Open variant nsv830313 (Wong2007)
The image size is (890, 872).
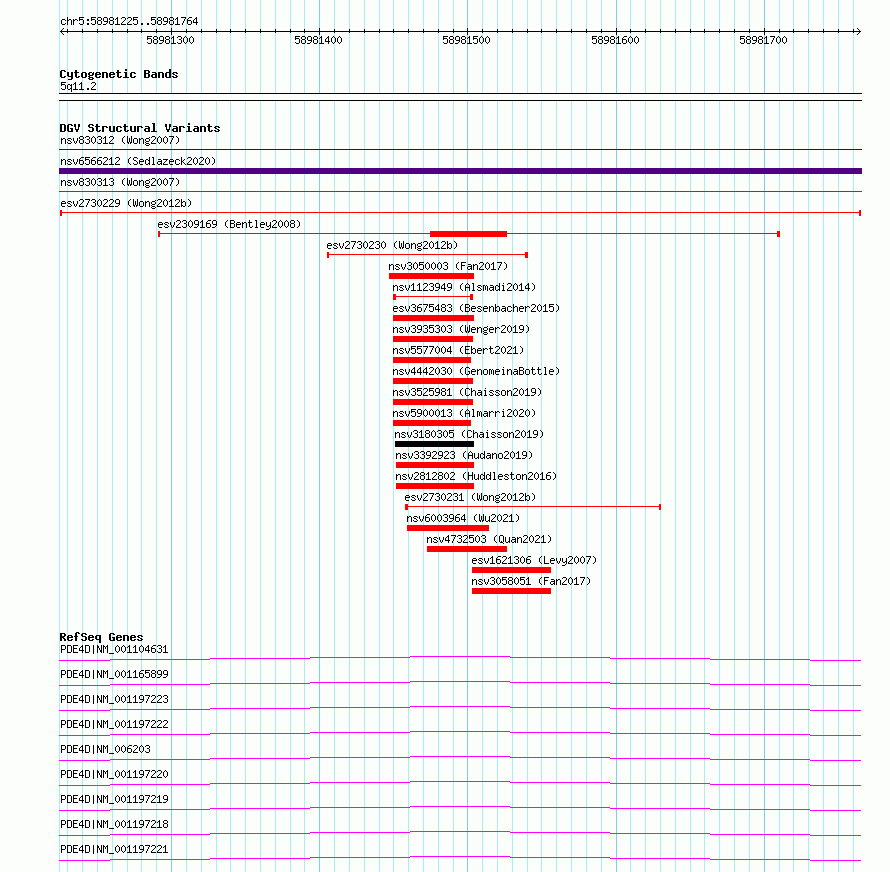click(x=120, y=182)
